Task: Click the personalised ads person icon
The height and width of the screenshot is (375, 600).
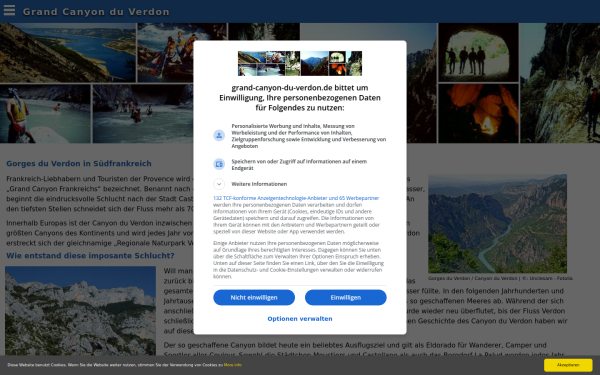Action: (x=219, y=135)
